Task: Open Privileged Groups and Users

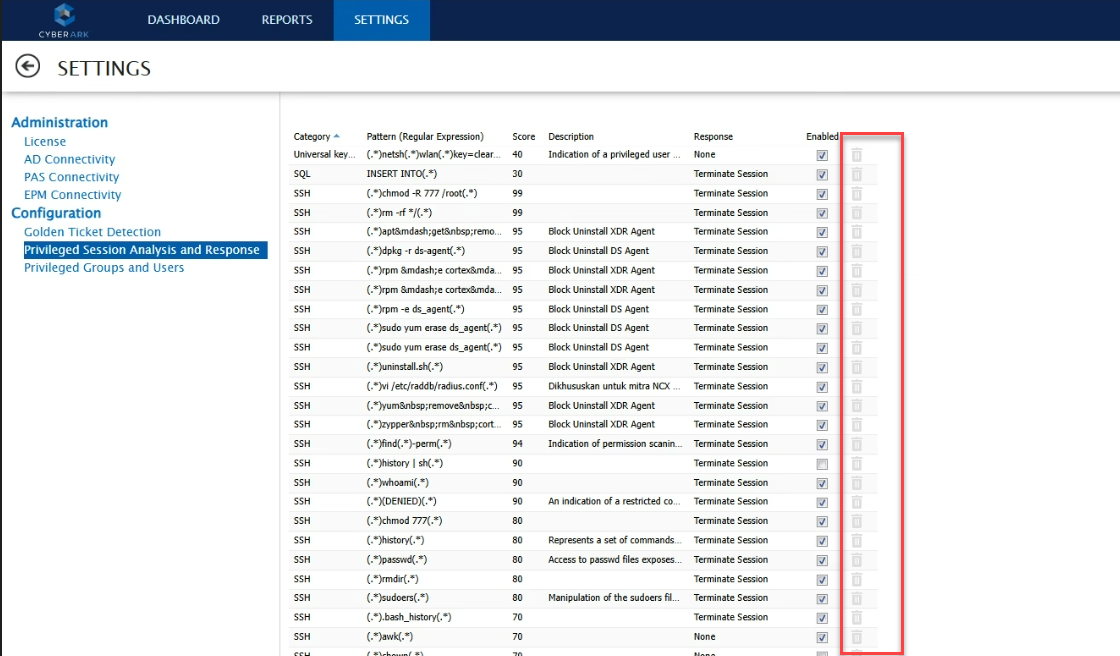Action: (104, 267)
